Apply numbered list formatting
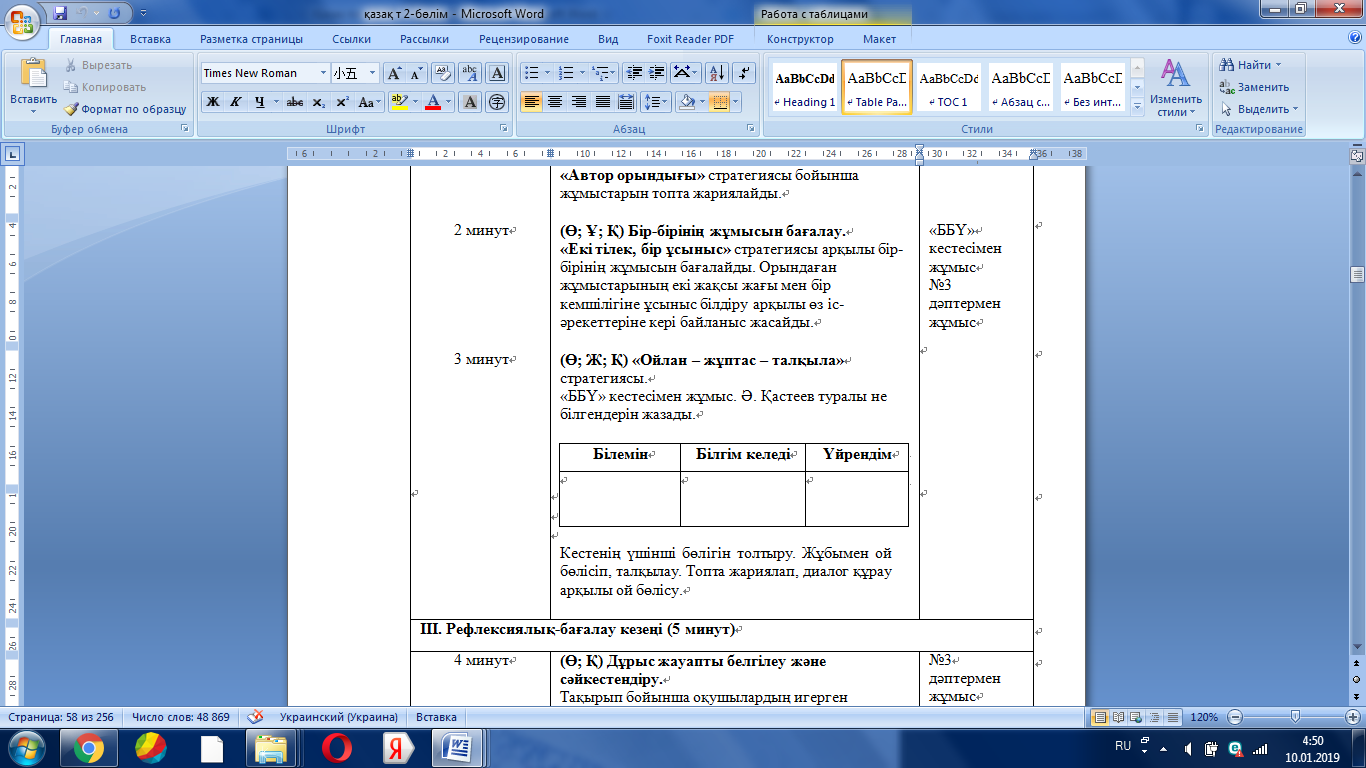Image resolution: width=1366 pixels, height=768 pixels. pos(567,73)
